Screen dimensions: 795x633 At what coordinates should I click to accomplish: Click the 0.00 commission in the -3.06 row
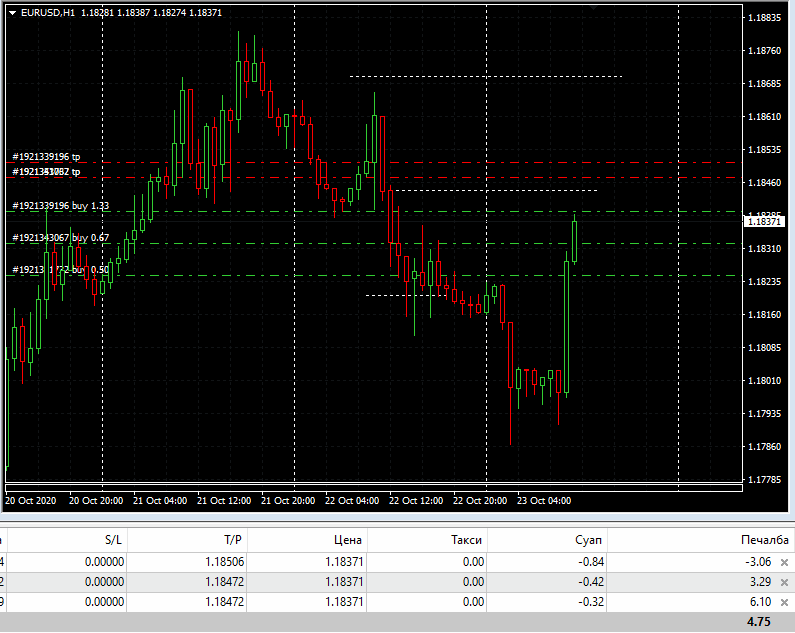474,562
